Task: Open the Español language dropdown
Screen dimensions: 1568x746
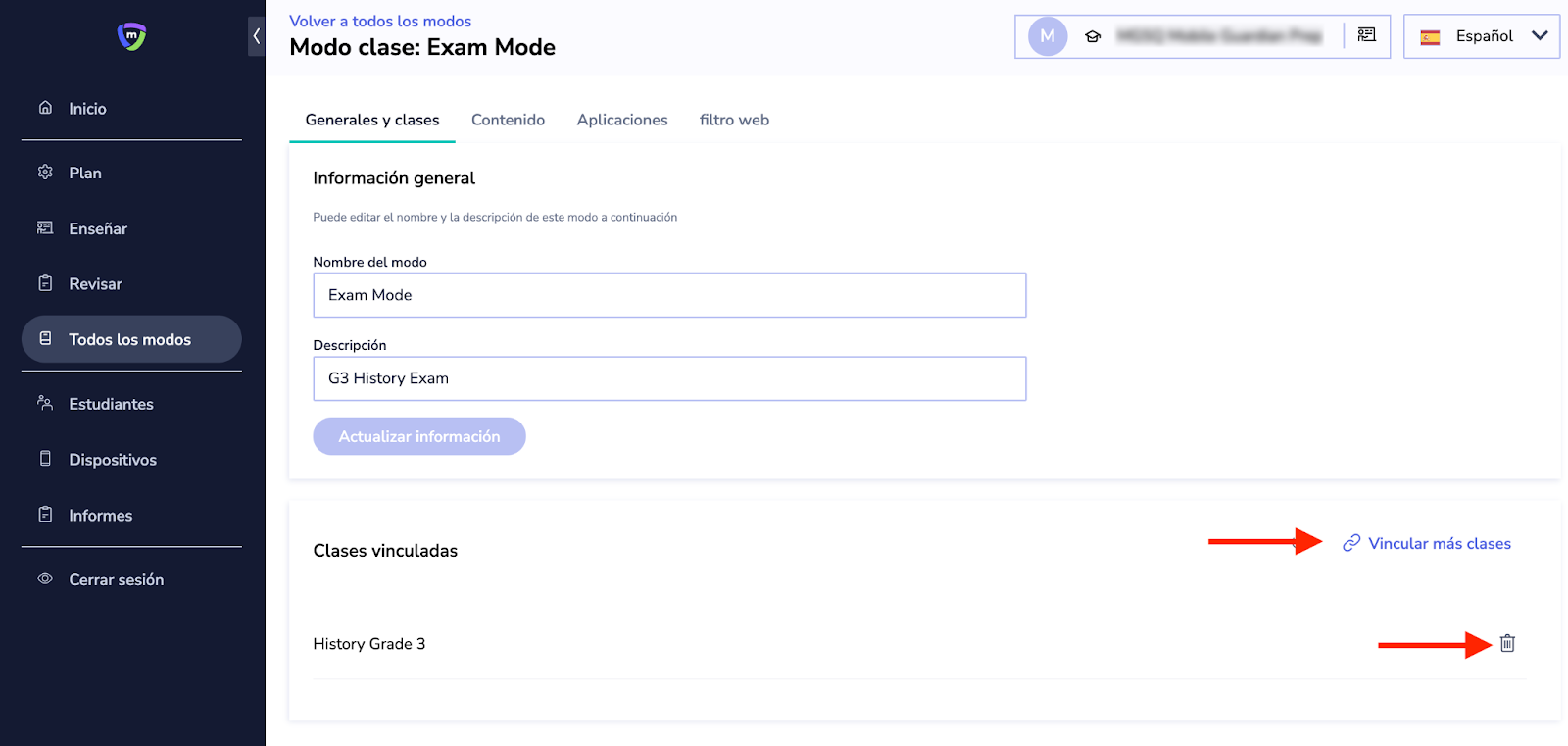Action: coord(1481,36)
